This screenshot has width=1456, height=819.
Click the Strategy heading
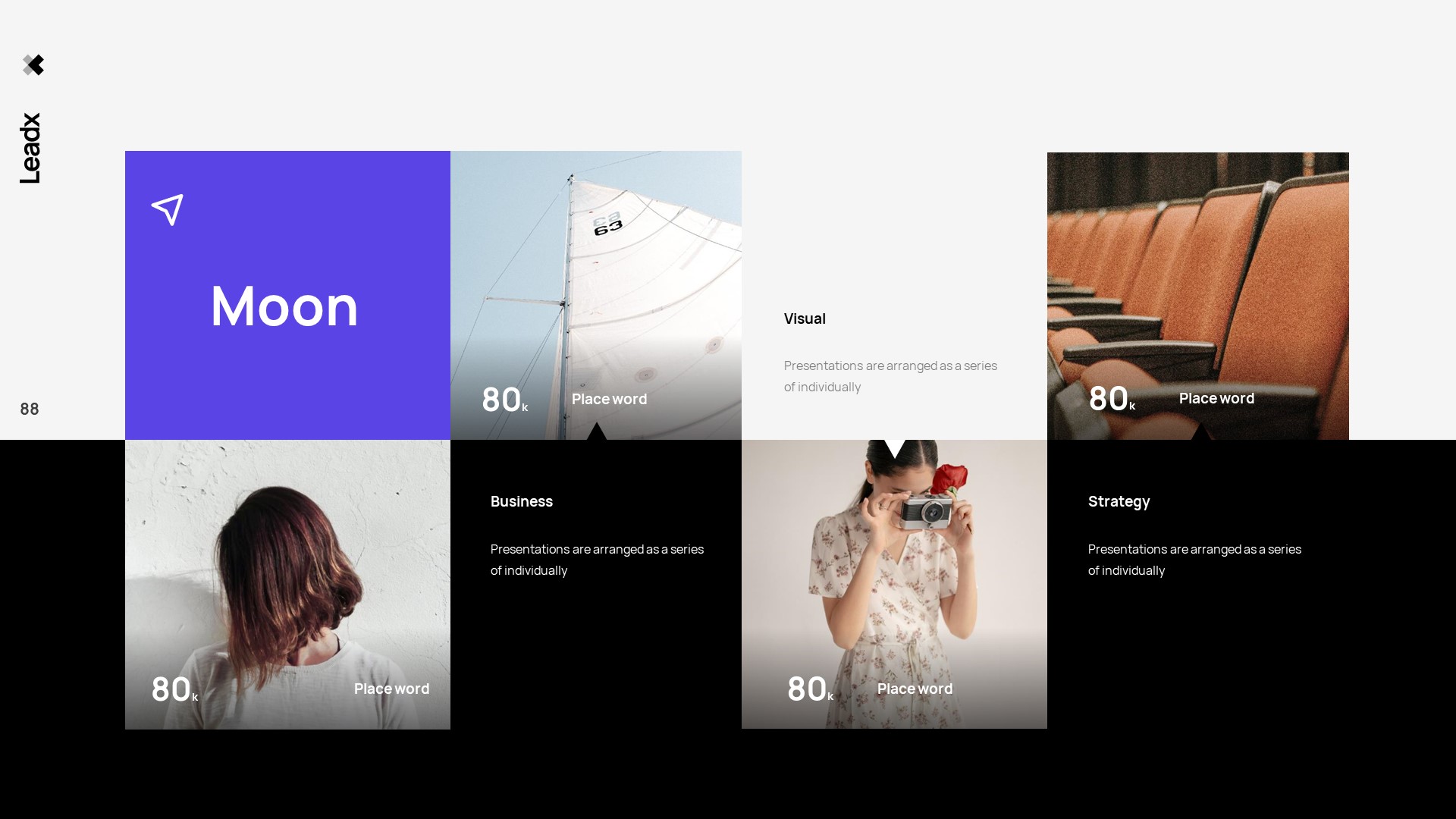(1119, 501)
